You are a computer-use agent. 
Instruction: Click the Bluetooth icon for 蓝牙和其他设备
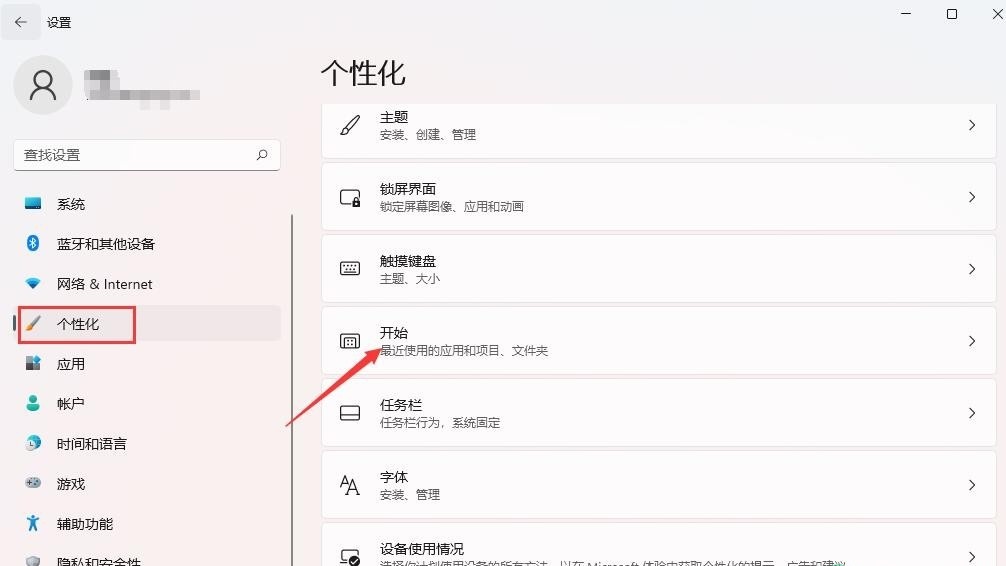click(x=33, y=243)
